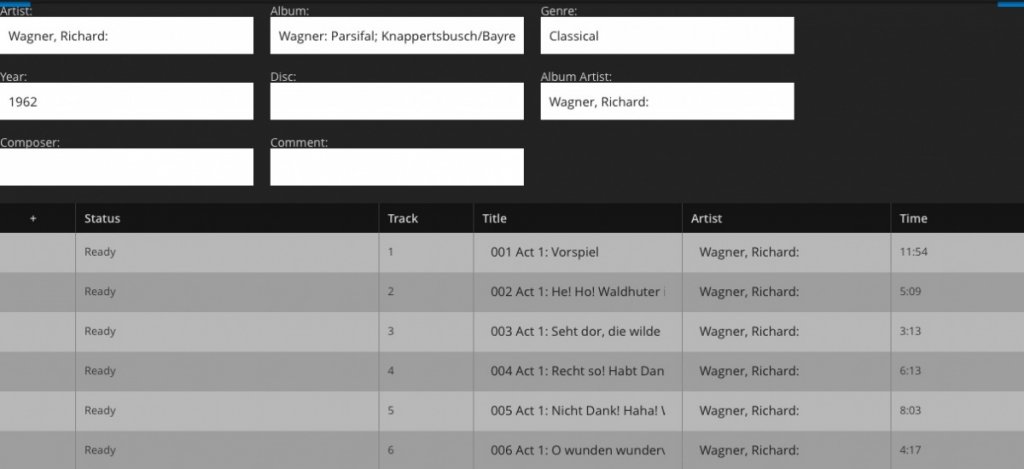Focus the empty Comment field
Viewport: 1024px width, 469px height.
(397, 167)
